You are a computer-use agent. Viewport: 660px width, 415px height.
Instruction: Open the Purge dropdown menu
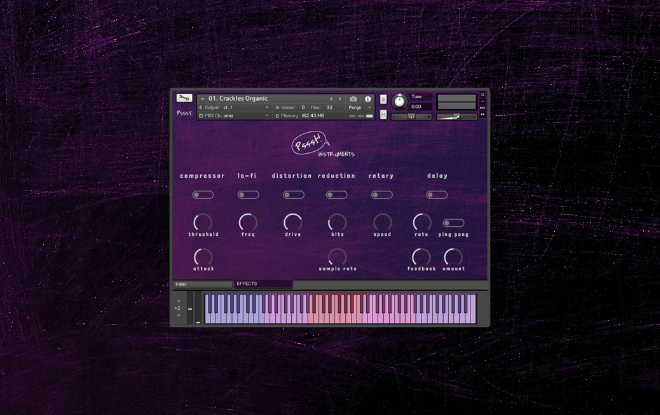tap(359, 108)
